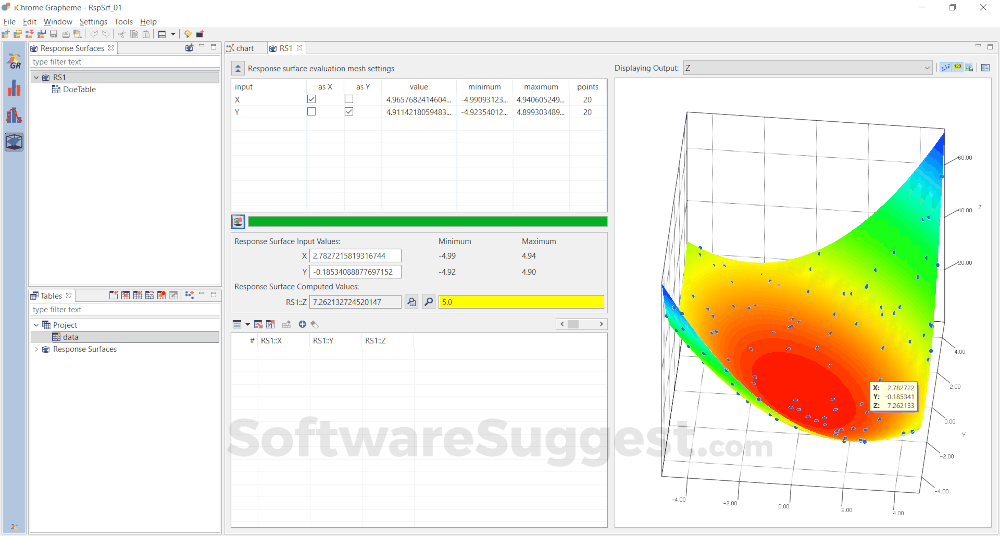Open the Help menu
Viewport: 1000px width, 536px height.
pyautogui.click(x=149, y=22)
